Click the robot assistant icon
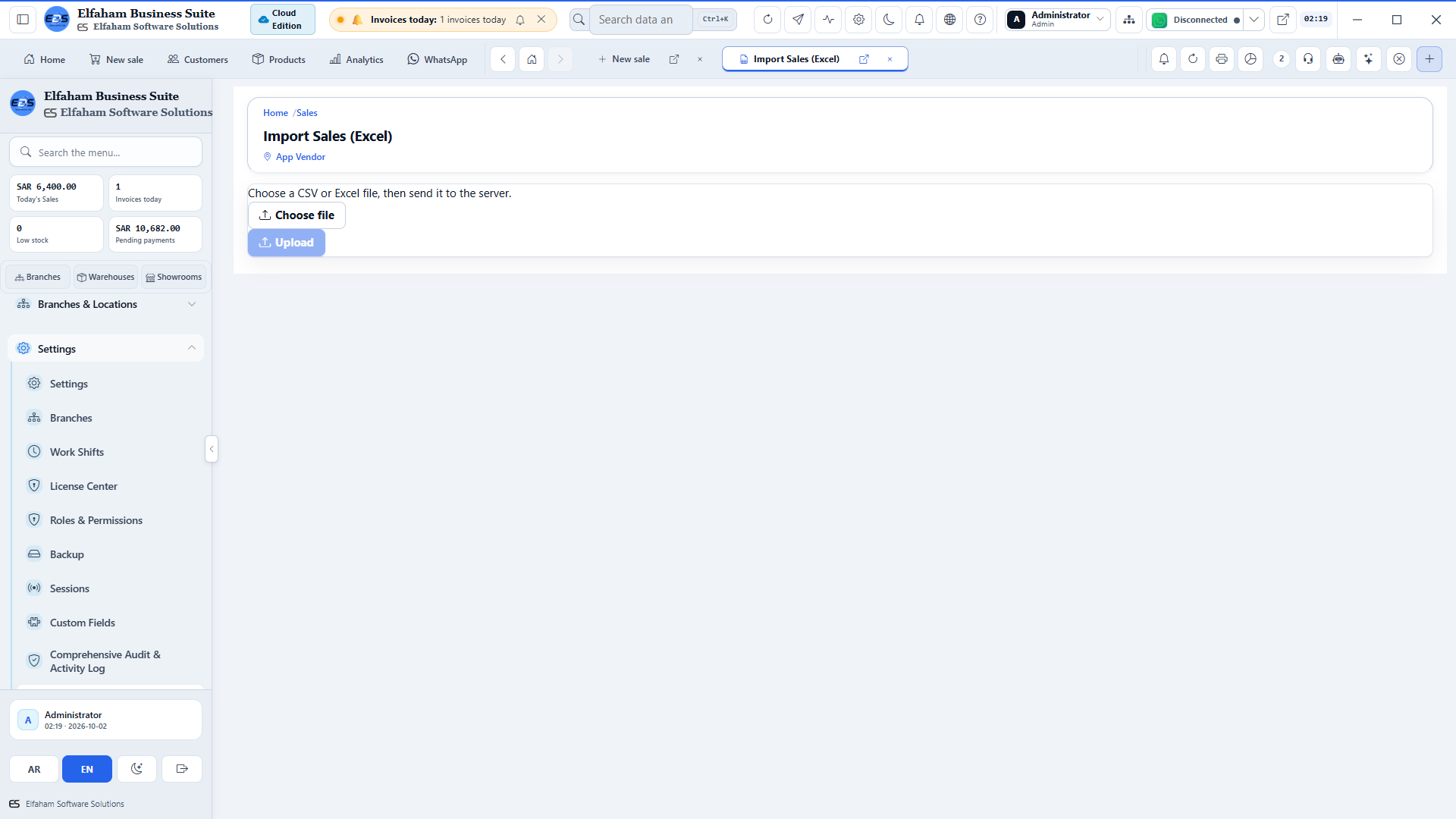 pos(1338,59)
